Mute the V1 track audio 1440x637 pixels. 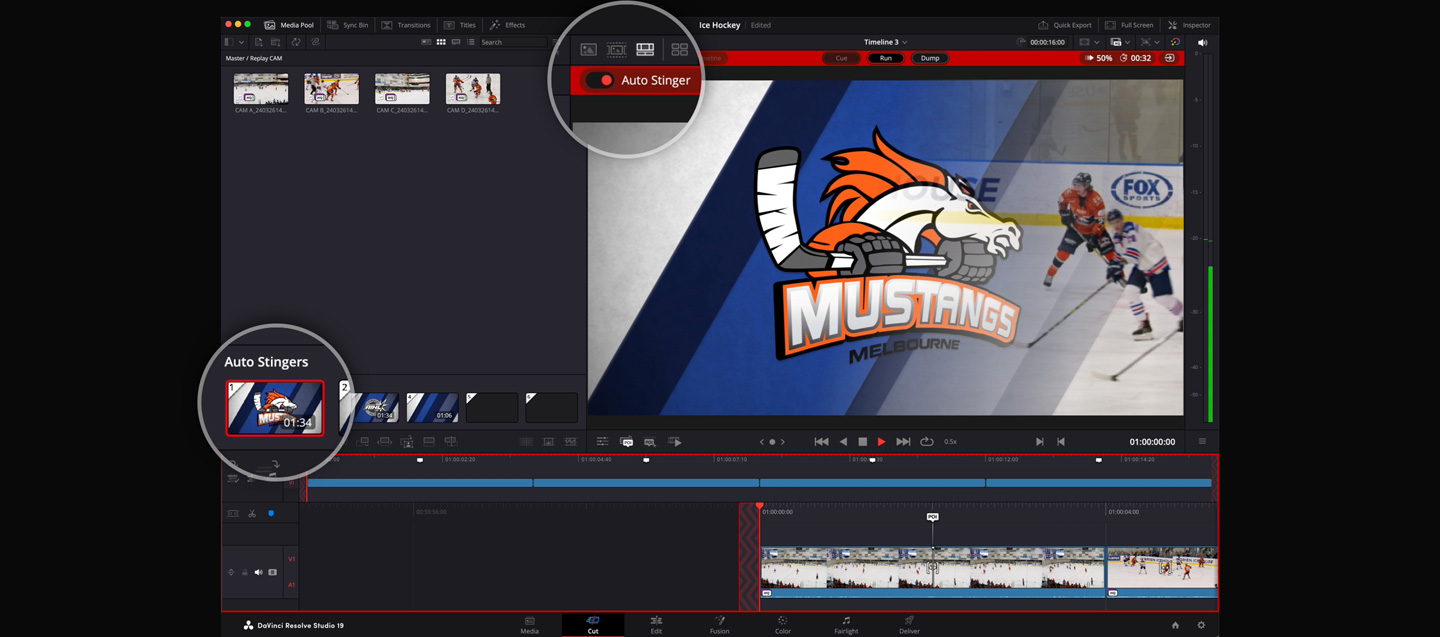258,572
